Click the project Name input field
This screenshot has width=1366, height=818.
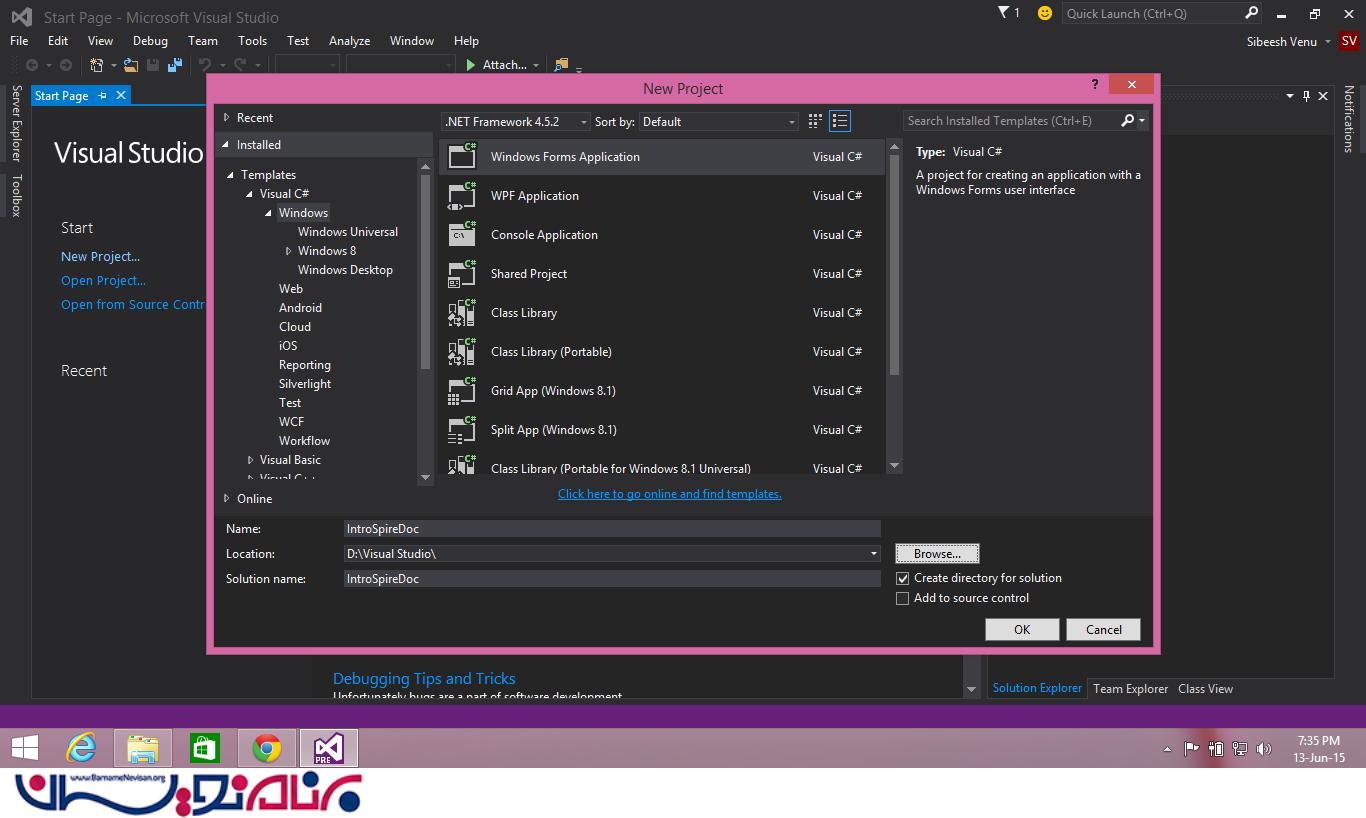611,529
